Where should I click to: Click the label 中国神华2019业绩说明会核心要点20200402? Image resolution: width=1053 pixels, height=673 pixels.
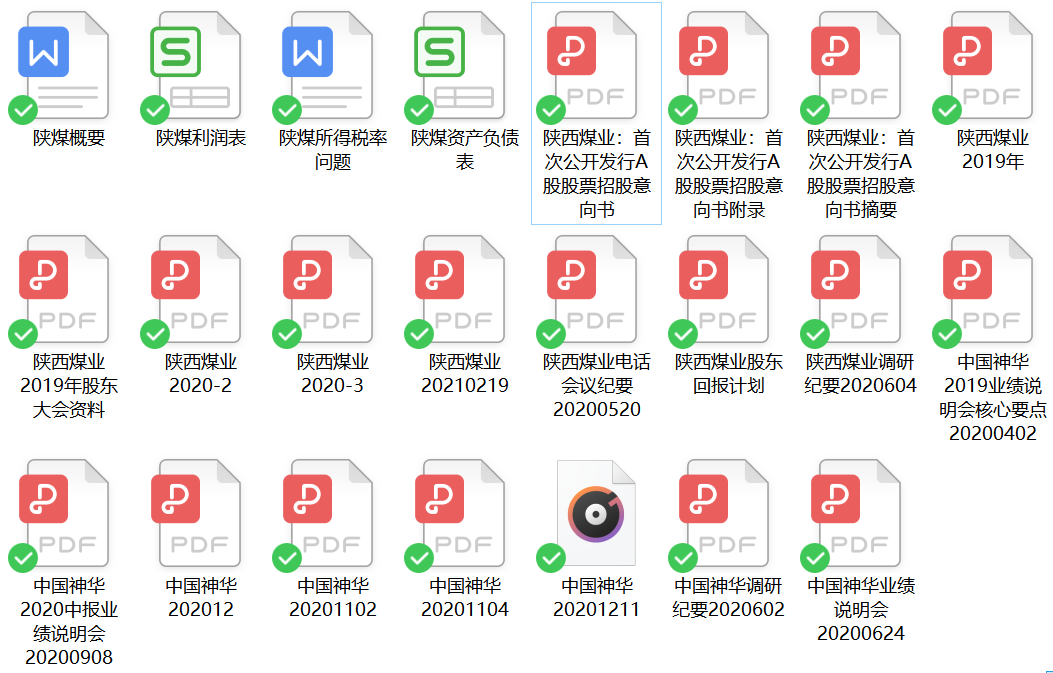click(x=993, y=398)
